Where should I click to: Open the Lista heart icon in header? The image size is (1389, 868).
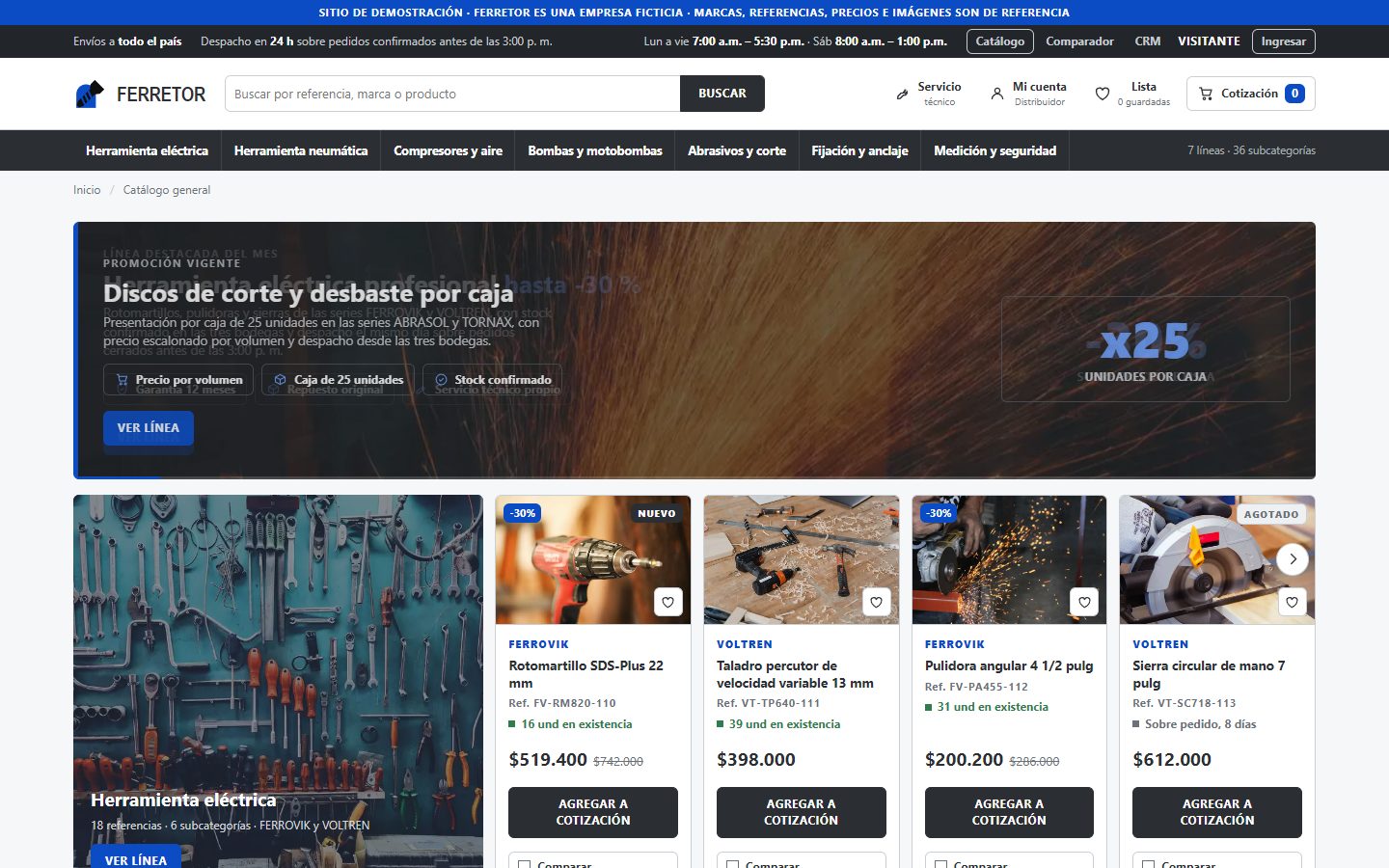[1102, 95]
